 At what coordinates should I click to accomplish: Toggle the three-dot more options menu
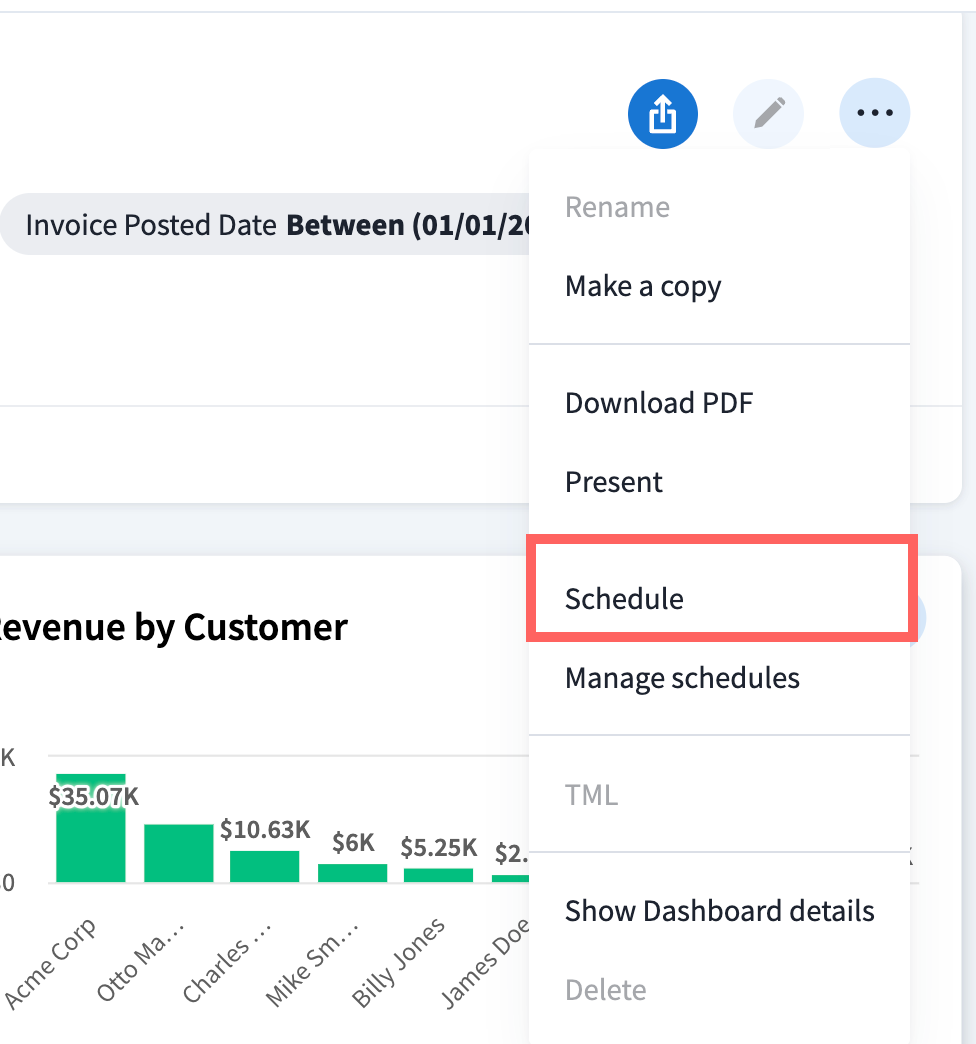pos(874,115)
